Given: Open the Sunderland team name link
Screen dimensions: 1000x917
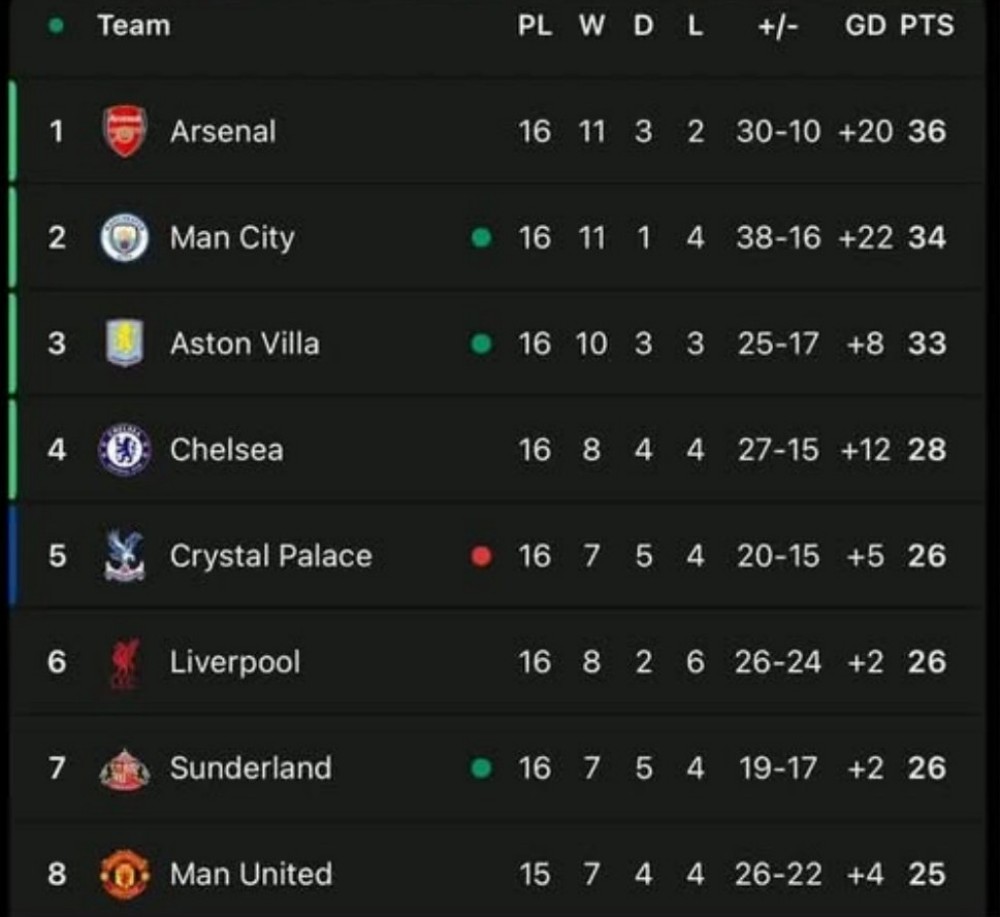Looking at the screenshot, I should pos(250,768).
